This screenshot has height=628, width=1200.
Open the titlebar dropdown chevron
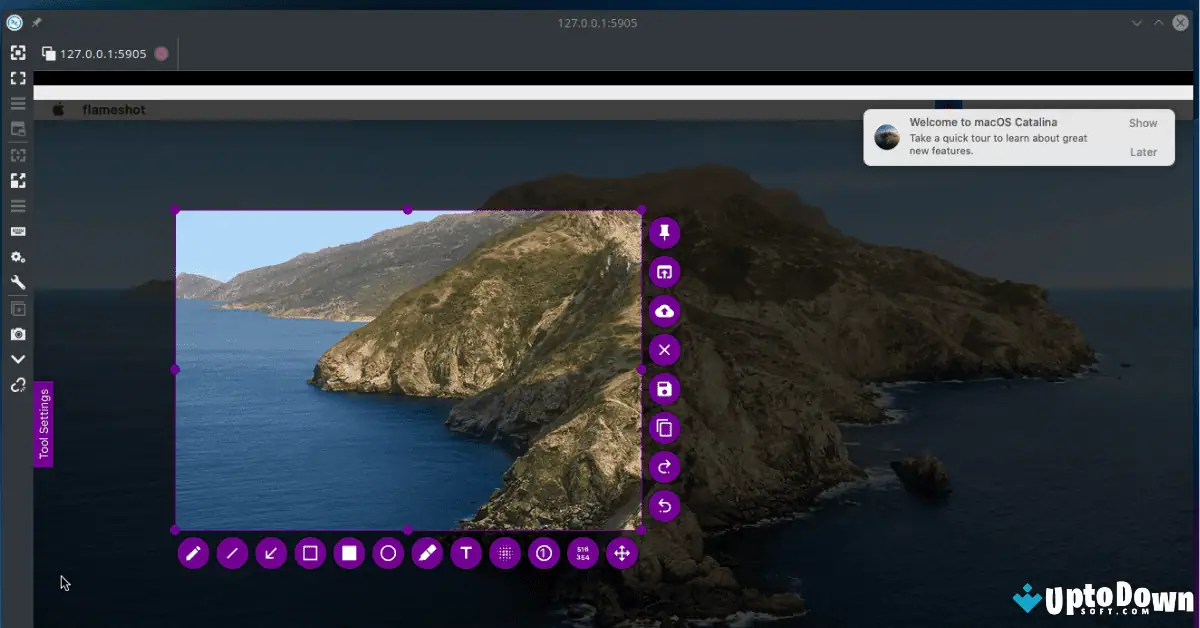[x=1136, y=22]
